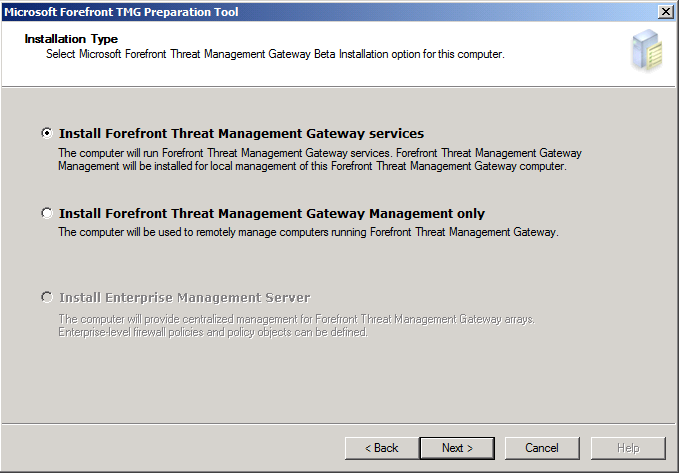Proceed by clicking the Next button
The image size is (679, 473).
(x=457, y=448)
